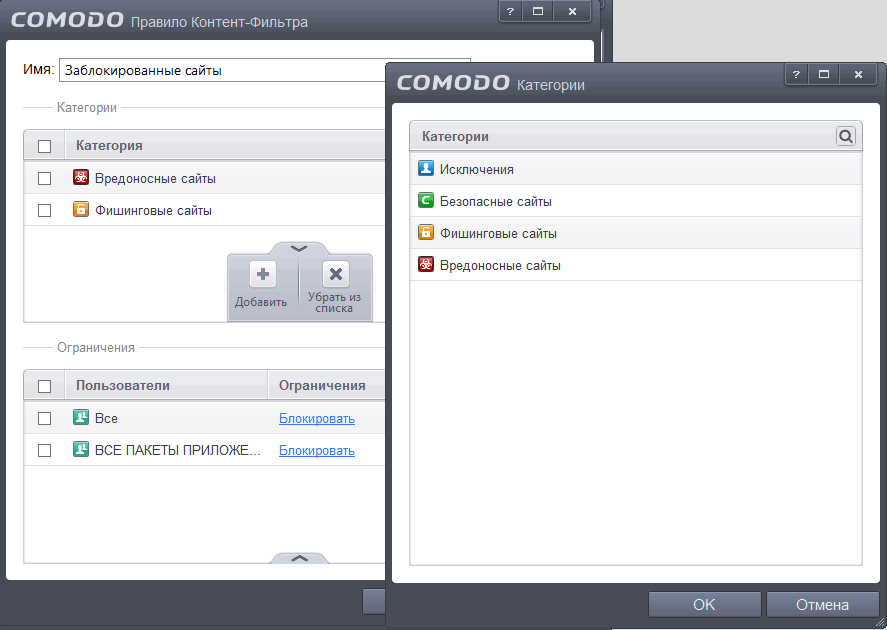Check the Вредоносные сайты category checkbox
Viewport: 887px width, 630px height.
(x=43, y=177)
